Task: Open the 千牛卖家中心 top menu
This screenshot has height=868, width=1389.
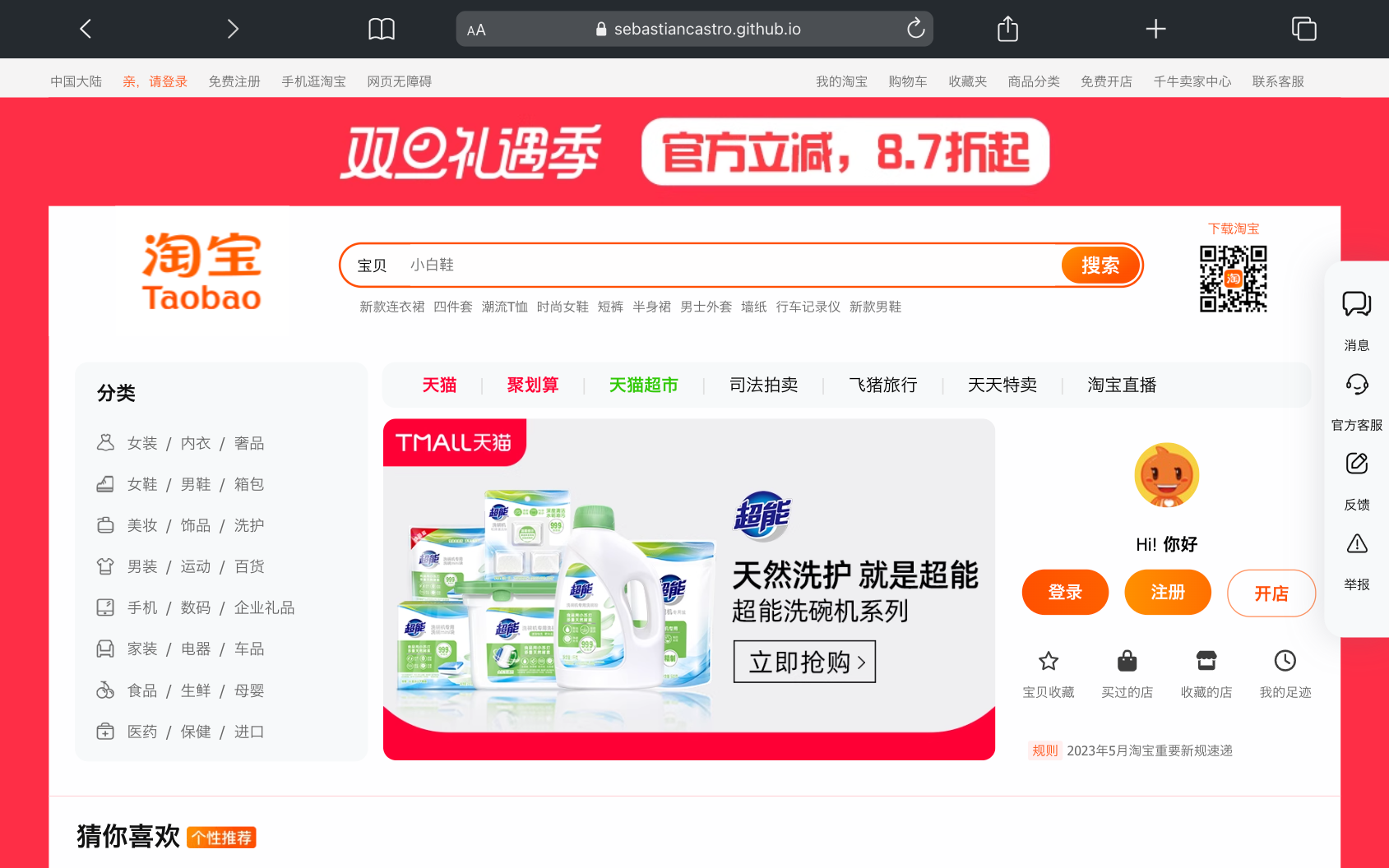Action: (x=1192, y=81)
